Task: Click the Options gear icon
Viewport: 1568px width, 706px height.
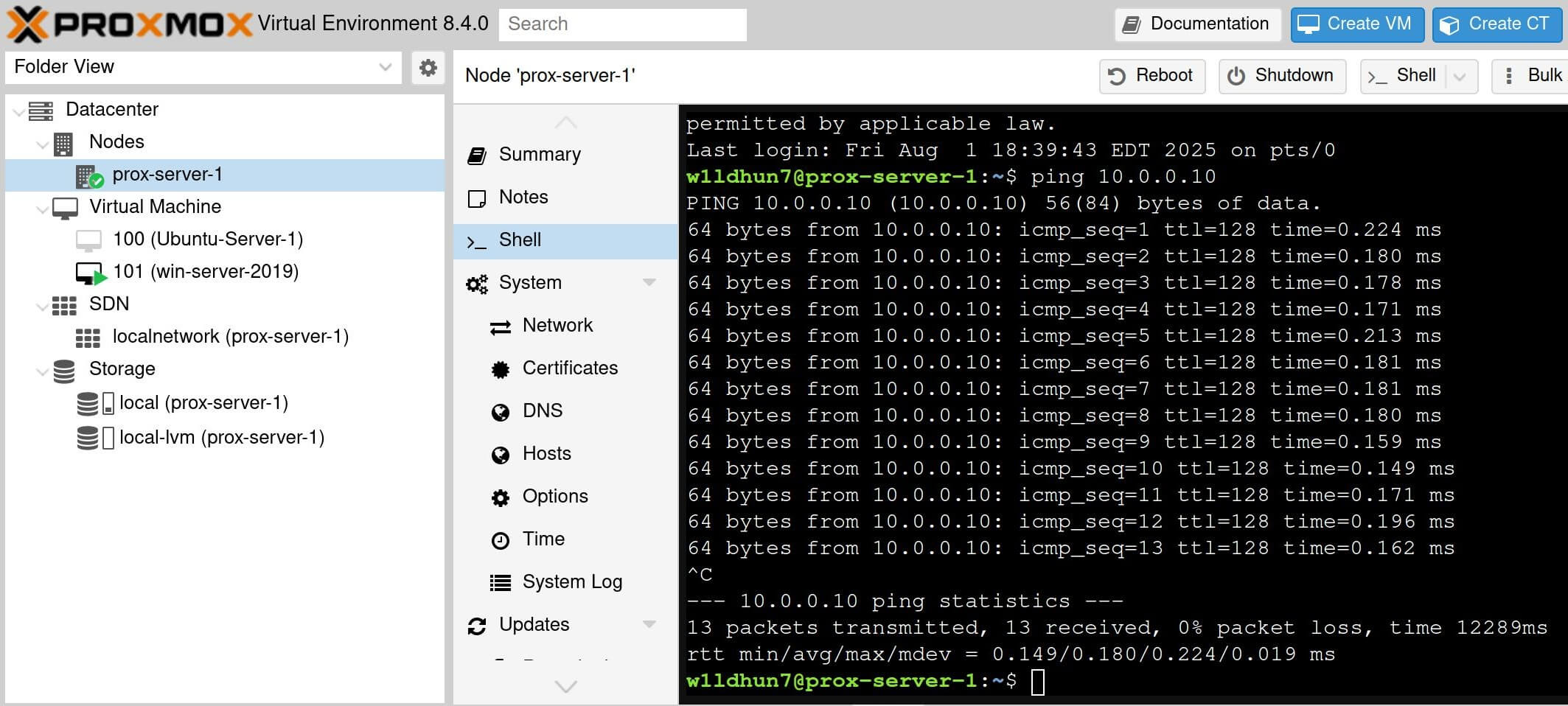Action: tap(501, 498)
